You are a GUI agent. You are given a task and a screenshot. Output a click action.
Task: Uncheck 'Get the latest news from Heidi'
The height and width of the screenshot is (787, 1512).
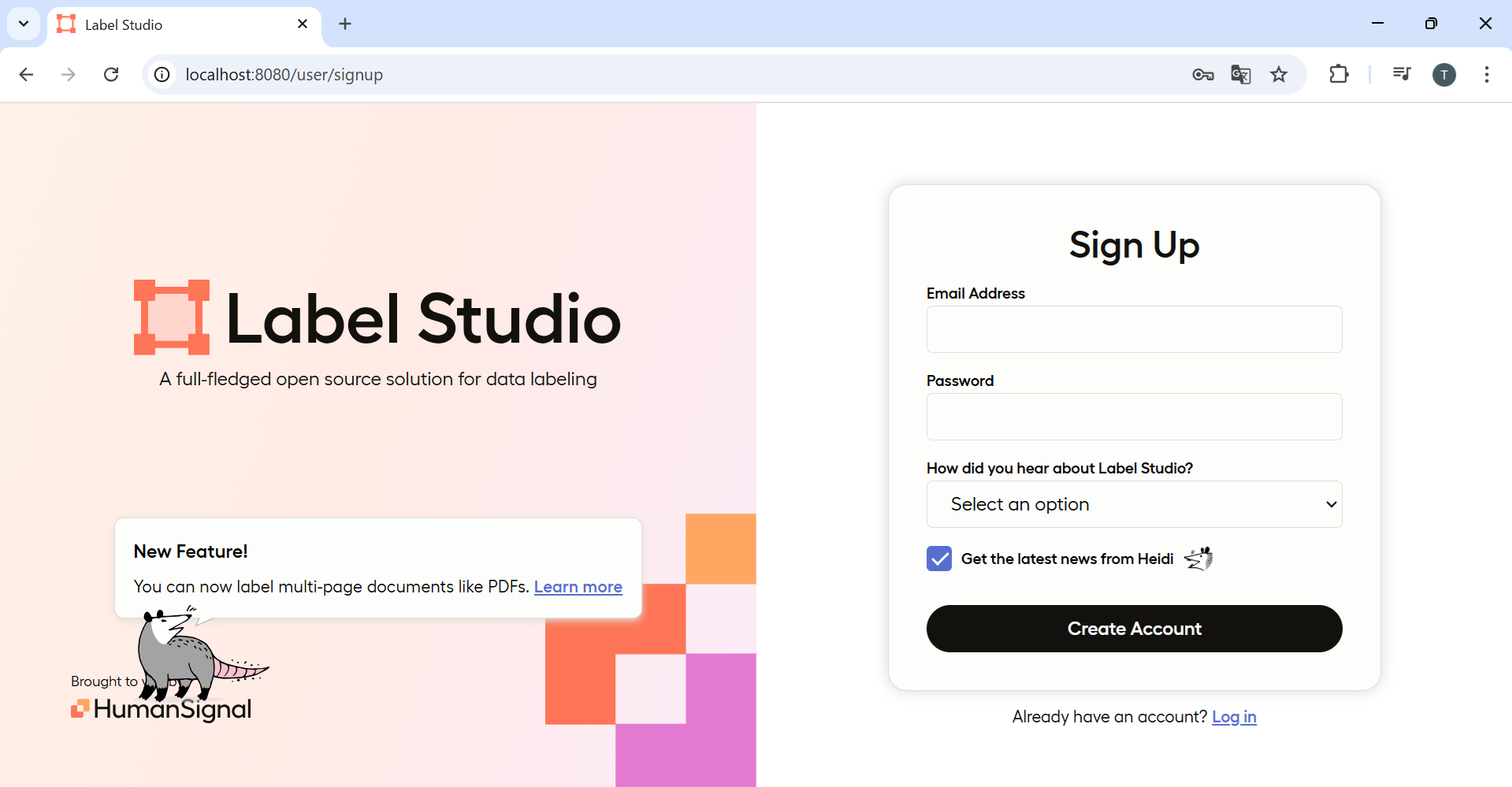[x=939, y=559]
